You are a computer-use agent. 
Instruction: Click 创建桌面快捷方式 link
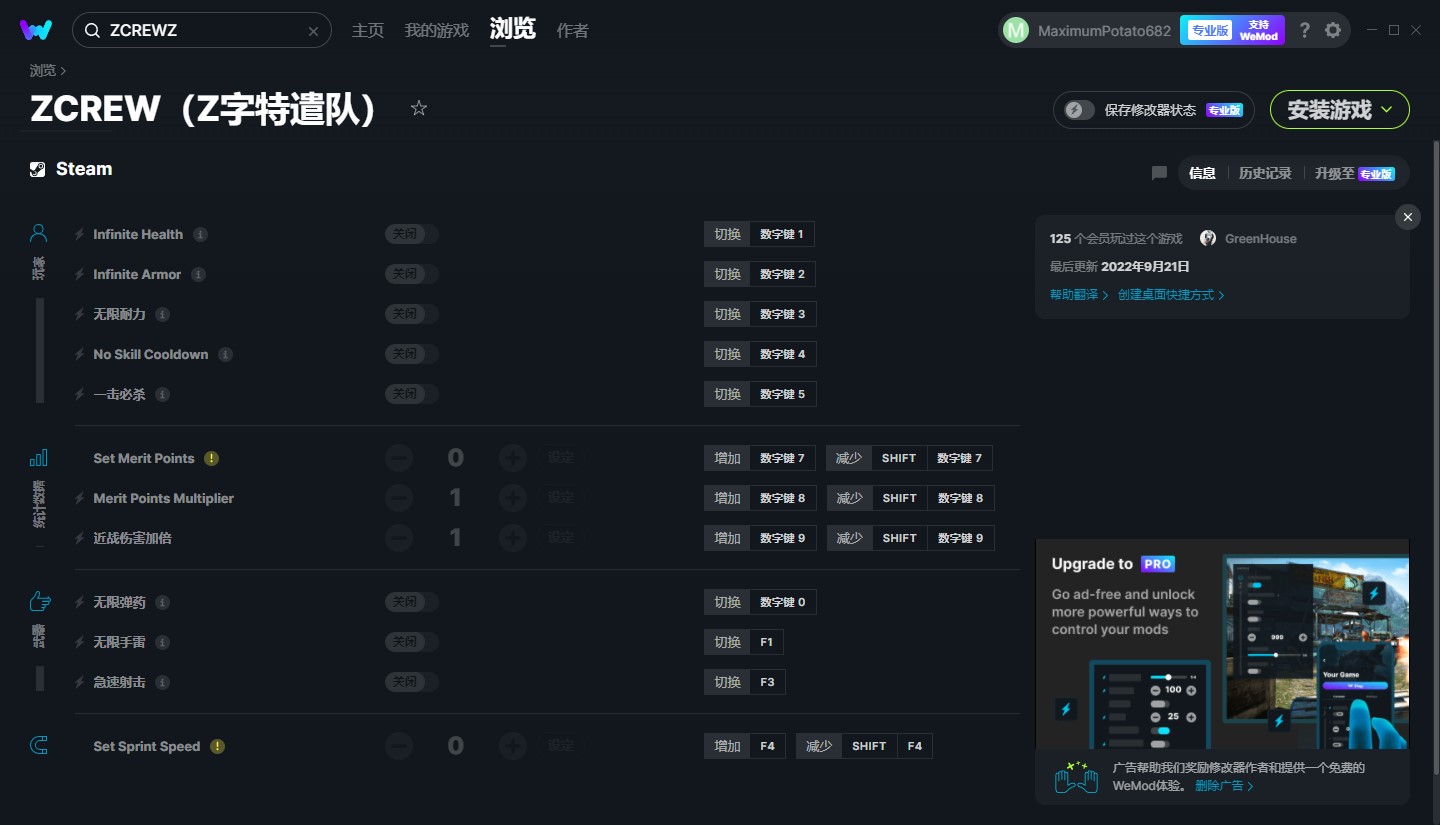click(1171, 295)
